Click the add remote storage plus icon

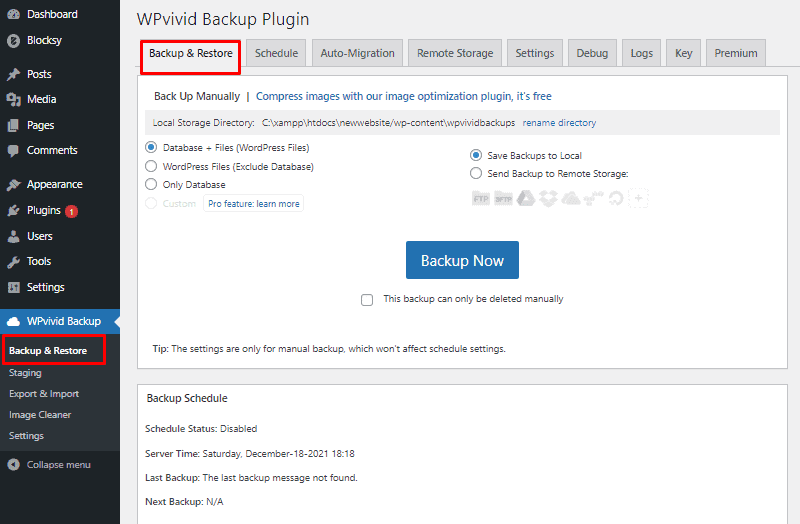tap(638, 198)
